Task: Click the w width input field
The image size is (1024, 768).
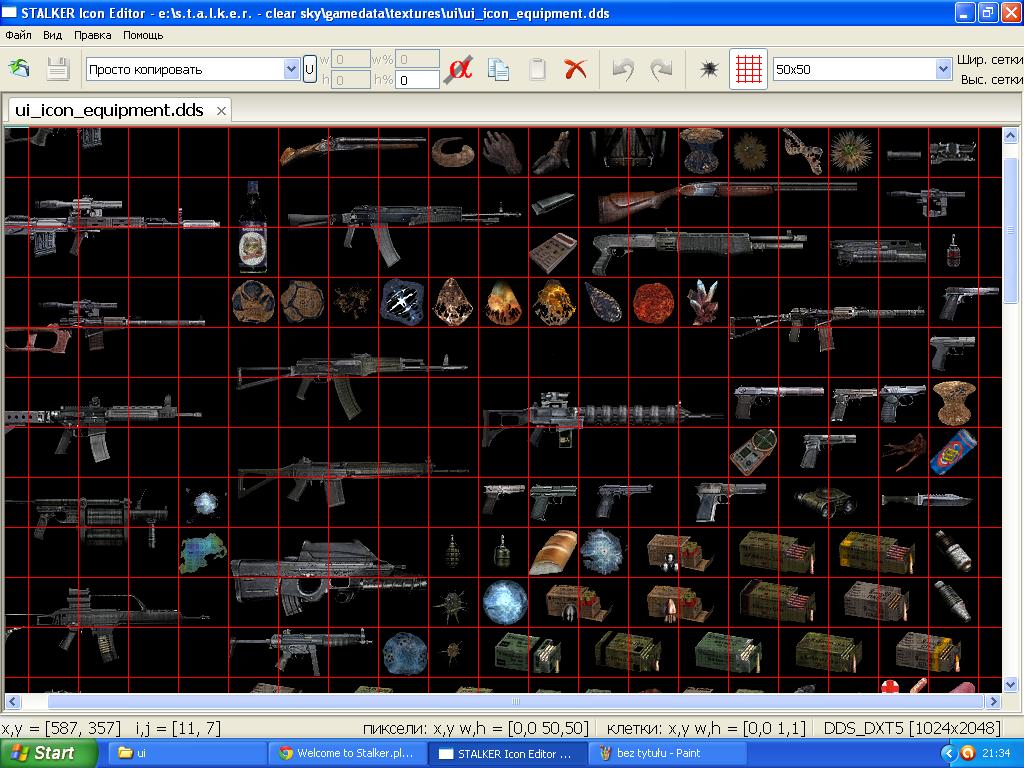Action: pyautogui.click(x=351, y=59)
